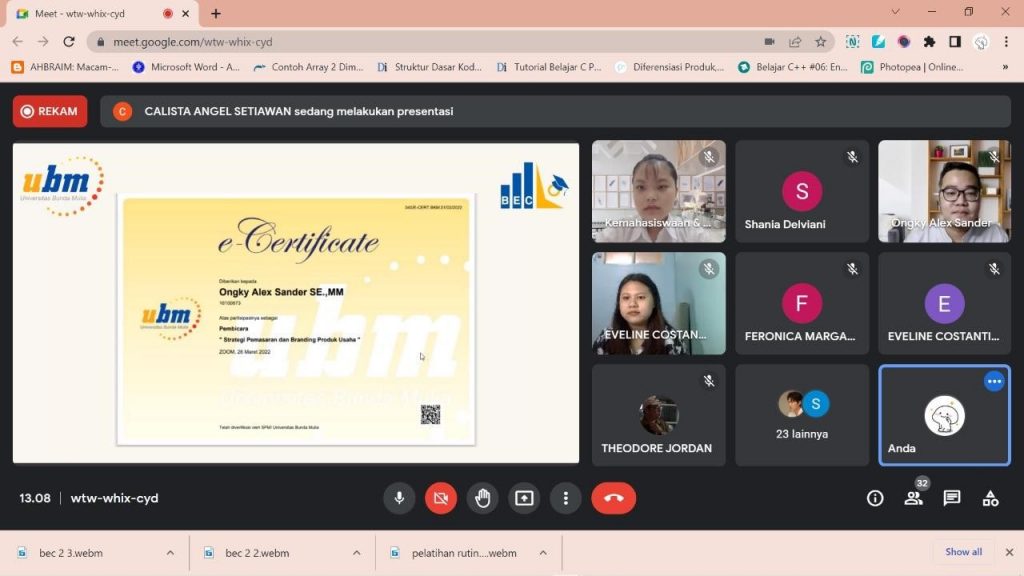1024x576 pixels.
Task: Open the Tutorial Belajar C P bookmark
Action: pos(549,67)
